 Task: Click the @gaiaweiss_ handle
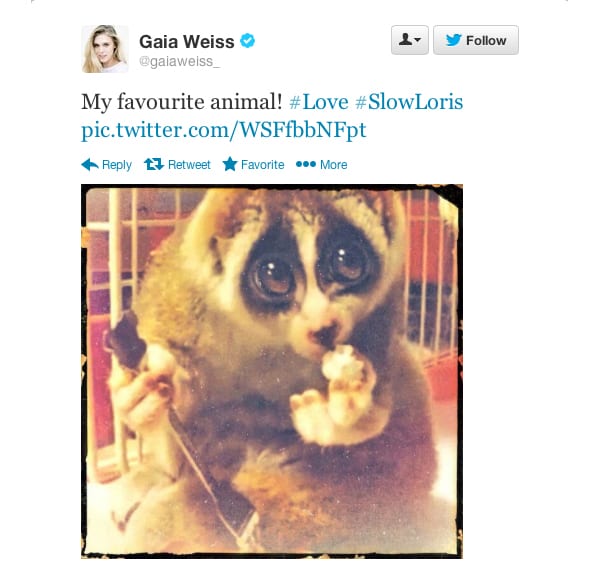tap(179, 61)
